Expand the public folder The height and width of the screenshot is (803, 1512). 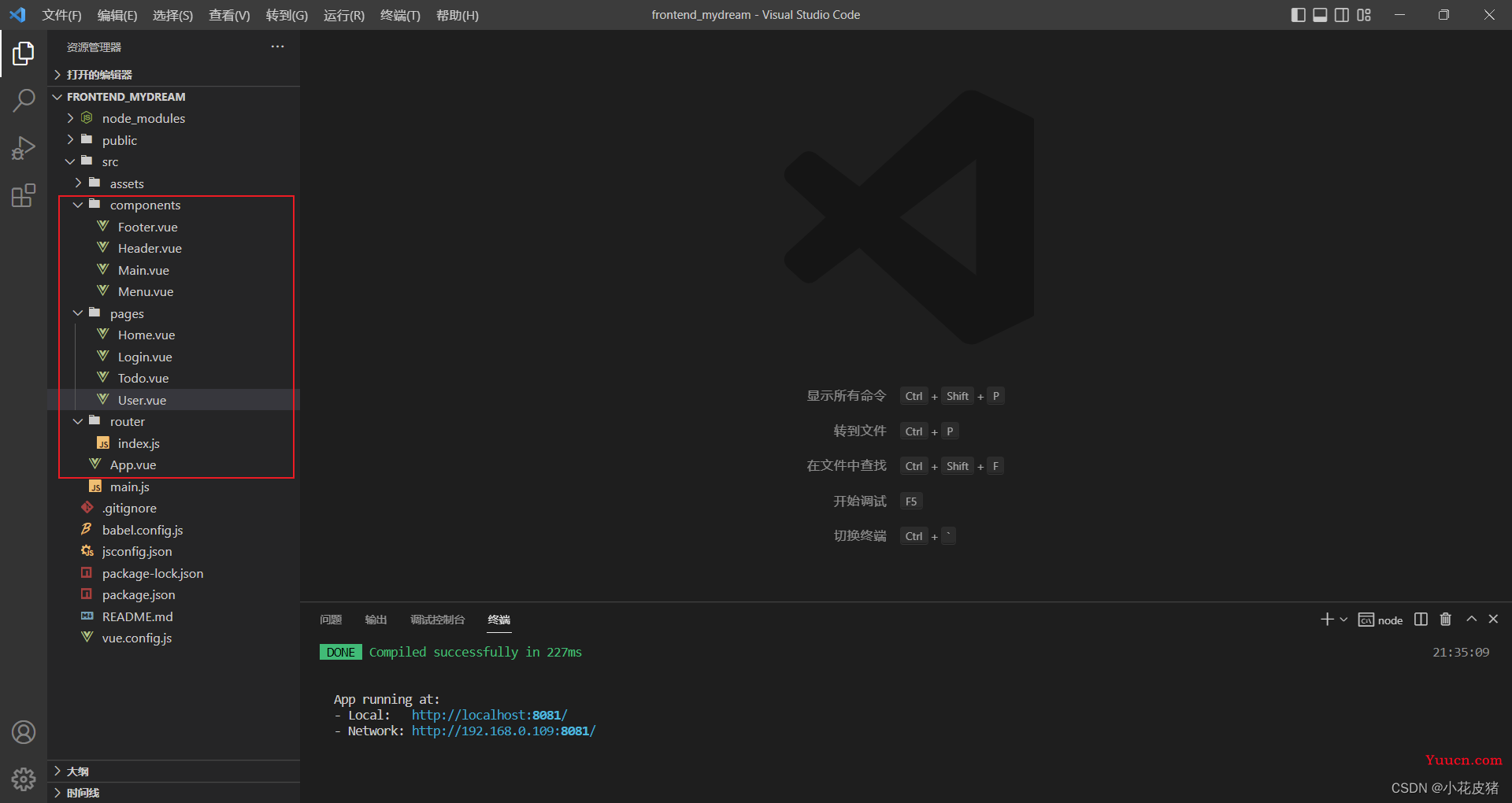[x=174, y=140]
